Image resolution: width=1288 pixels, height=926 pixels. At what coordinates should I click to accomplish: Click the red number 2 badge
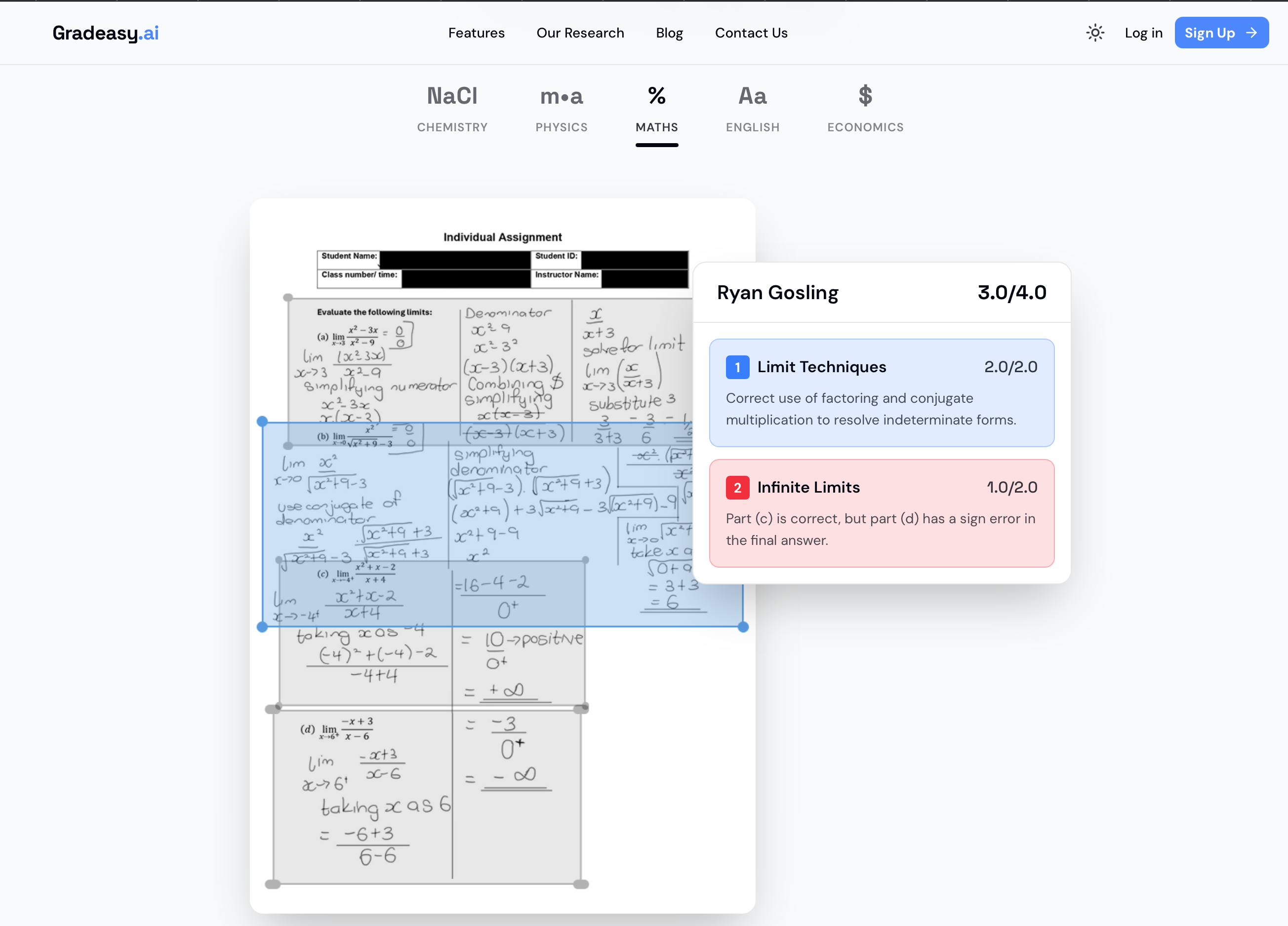coord(737,488)
